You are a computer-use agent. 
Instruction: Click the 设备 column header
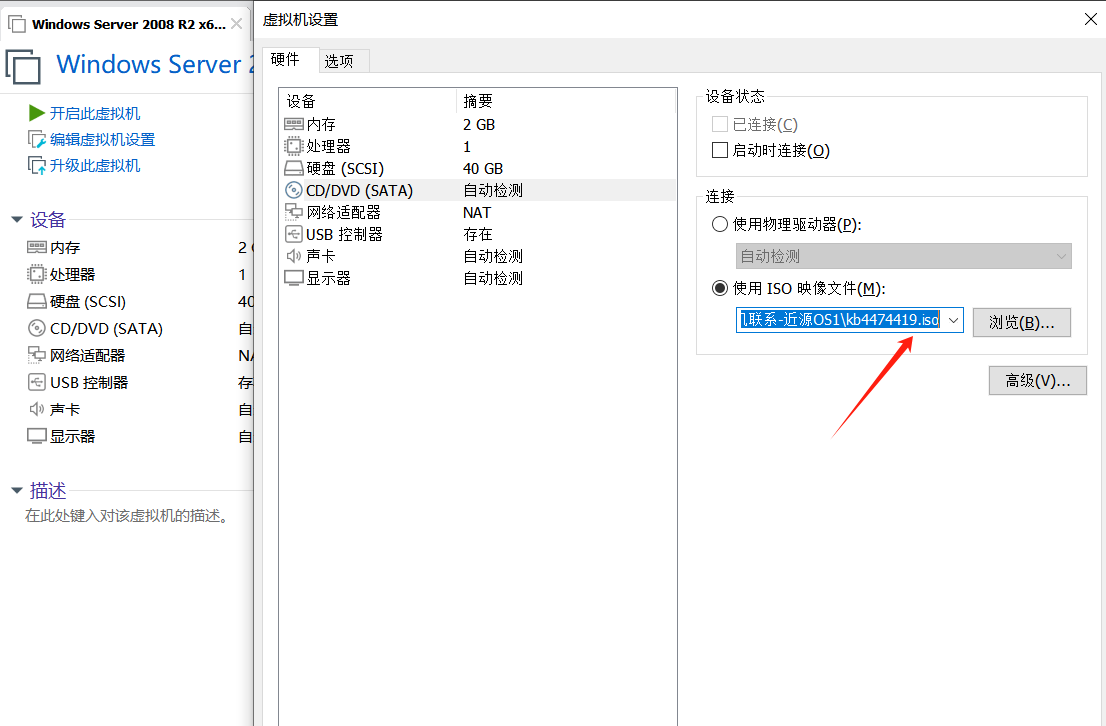click(x=368, y=101)
